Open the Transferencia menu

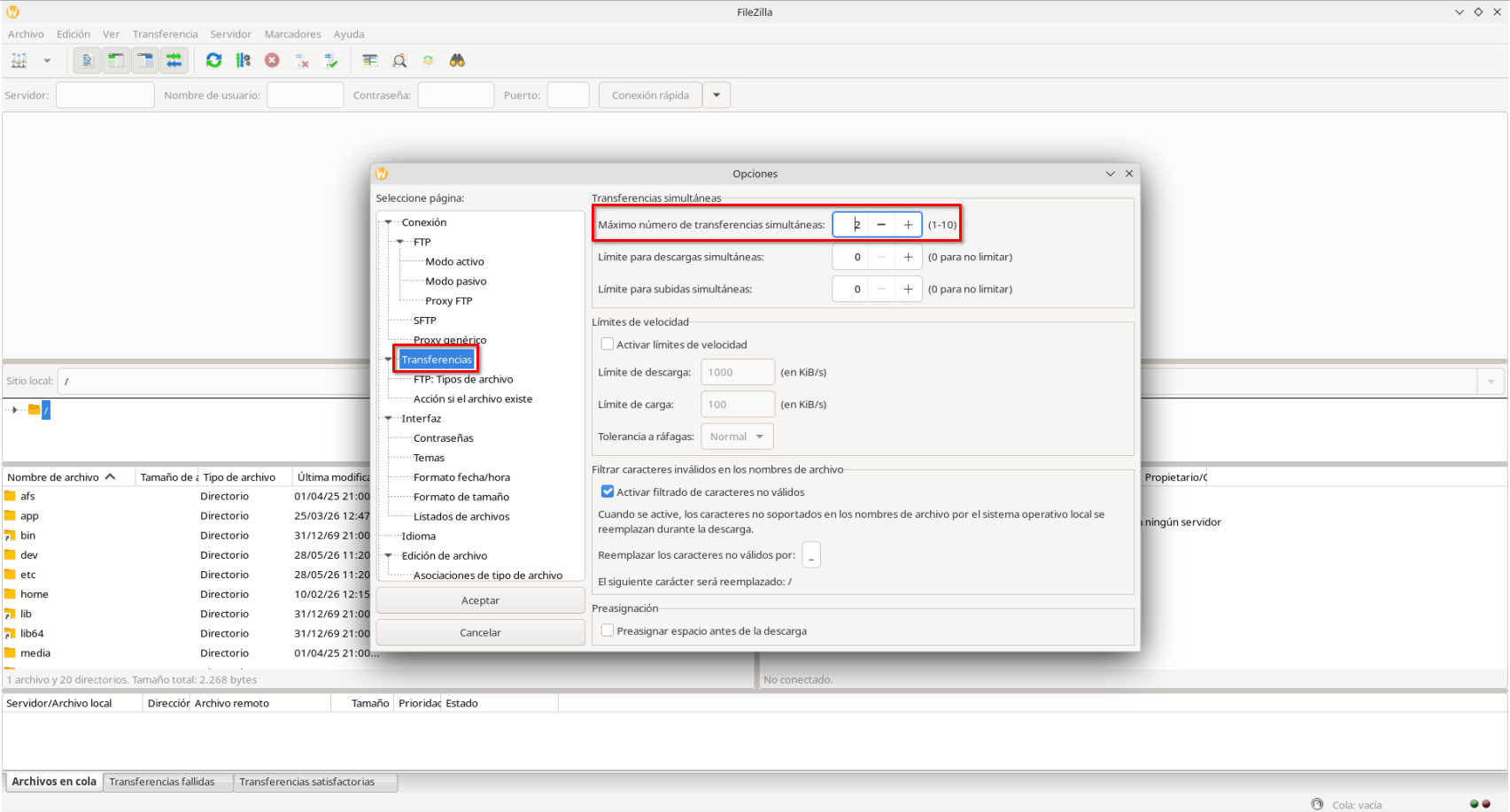(x=166, y=35)
